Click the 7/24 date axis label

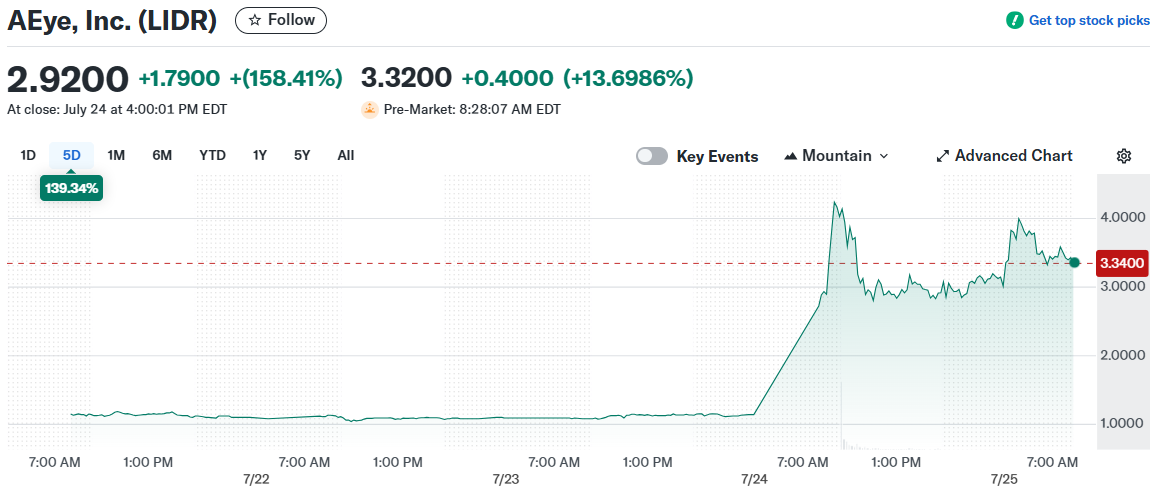(754, 479)
